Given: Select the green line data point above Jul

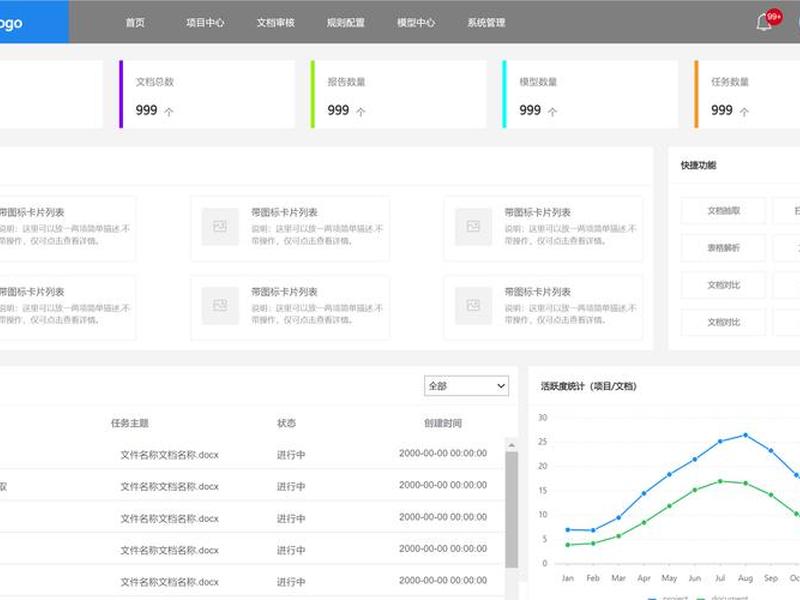Looking at the screenshot, I should (720, 481).
